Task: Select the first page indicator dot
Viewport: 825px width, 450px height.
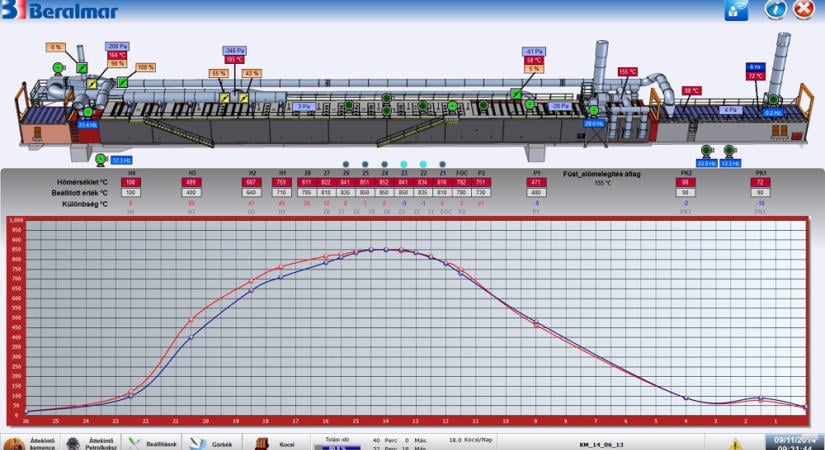Action: tap(346, 164)
